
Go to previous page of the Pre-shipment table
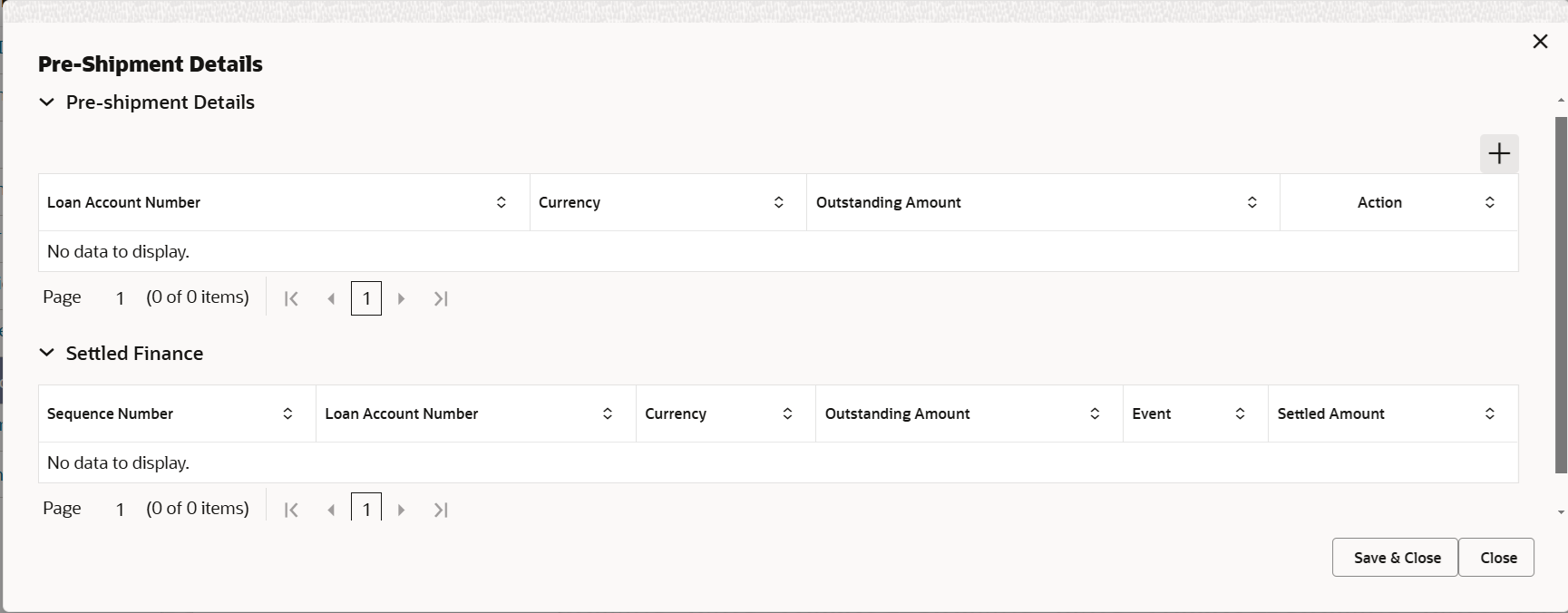coord(331,298)
